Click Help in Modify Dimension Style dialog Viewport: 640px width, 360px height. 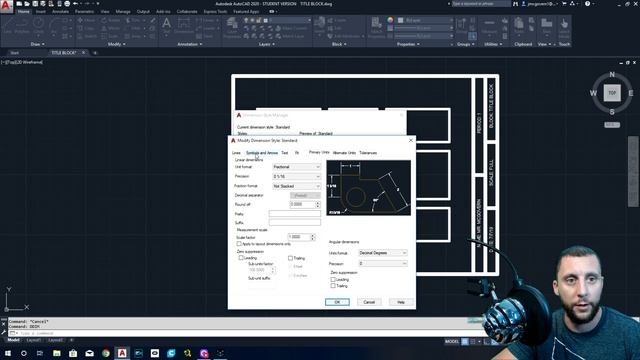401,302
